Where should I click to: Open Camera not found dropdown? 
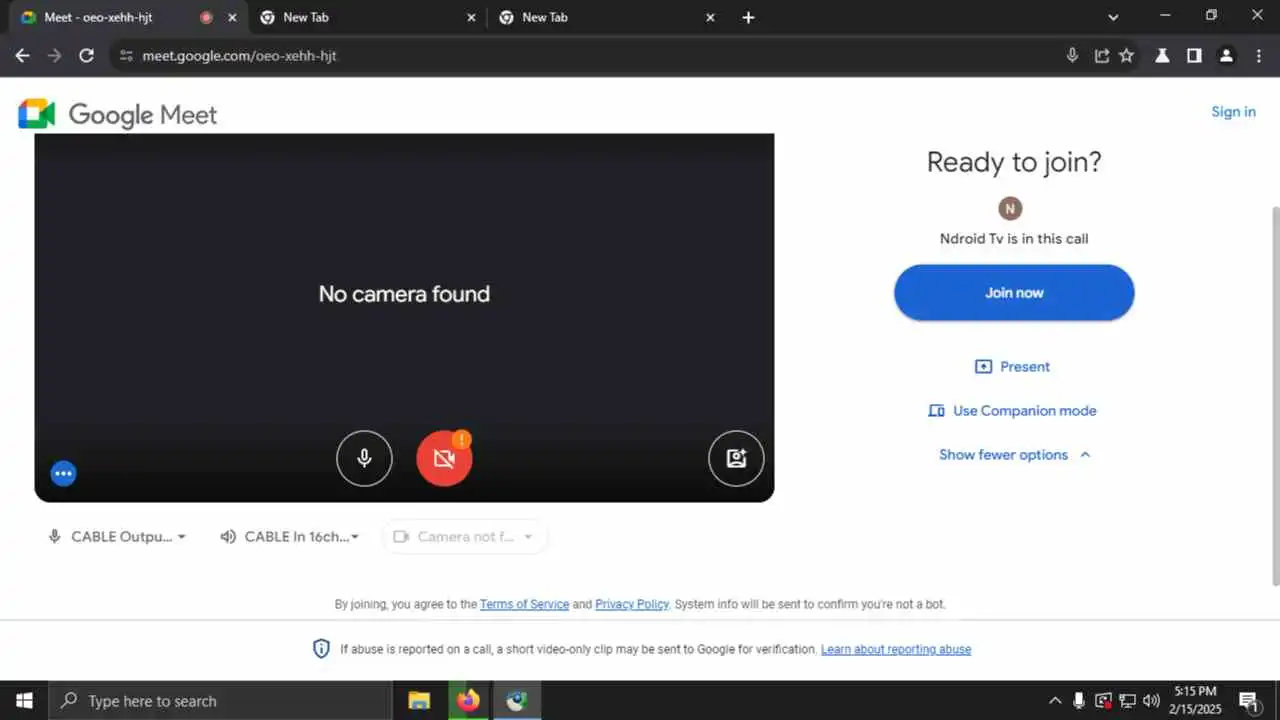[465, 537]
